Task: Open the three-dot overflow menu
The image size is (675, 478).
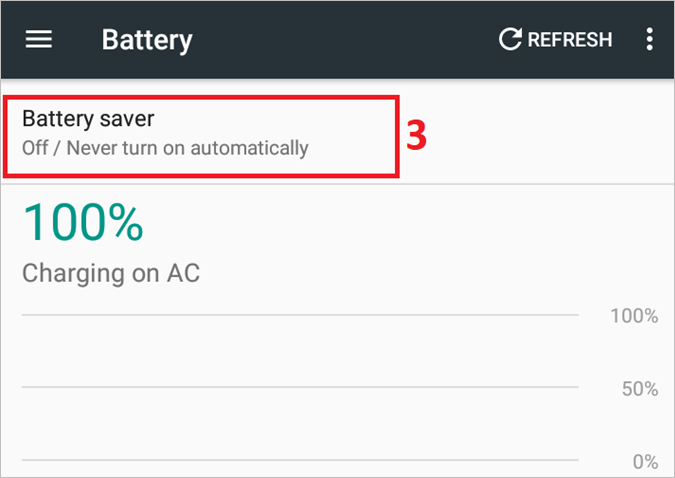Action: pyautogui.click(x=650, y=40)
